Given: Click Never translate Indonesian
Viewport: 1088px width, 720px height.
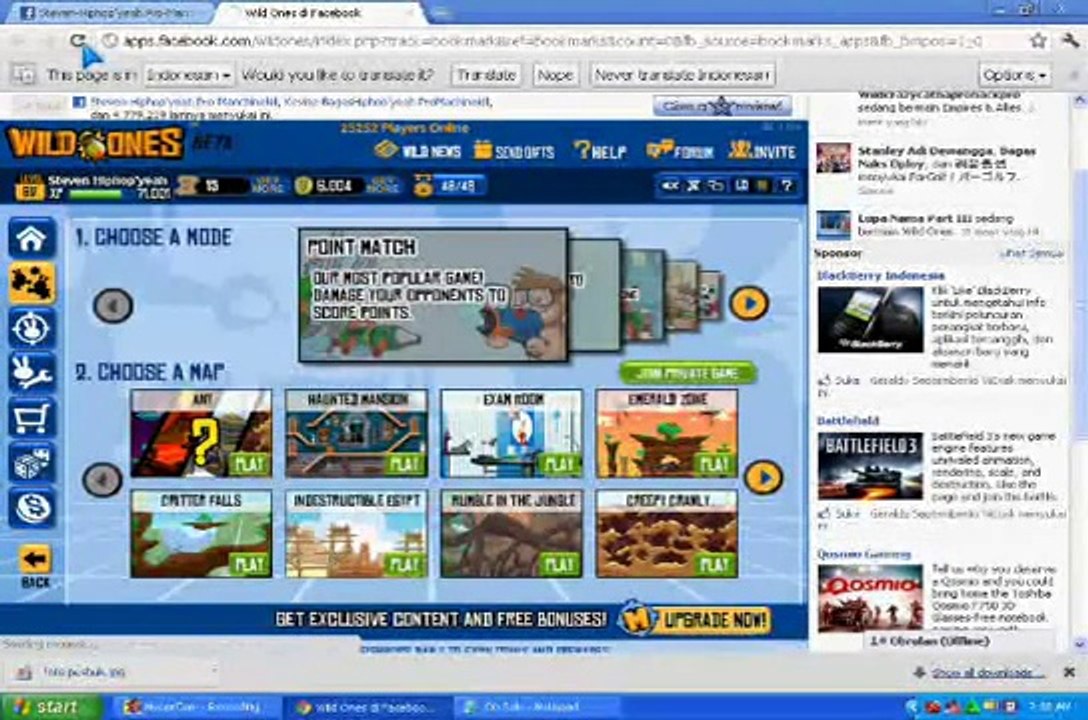Looking at the screenshot, I should 682,74.
